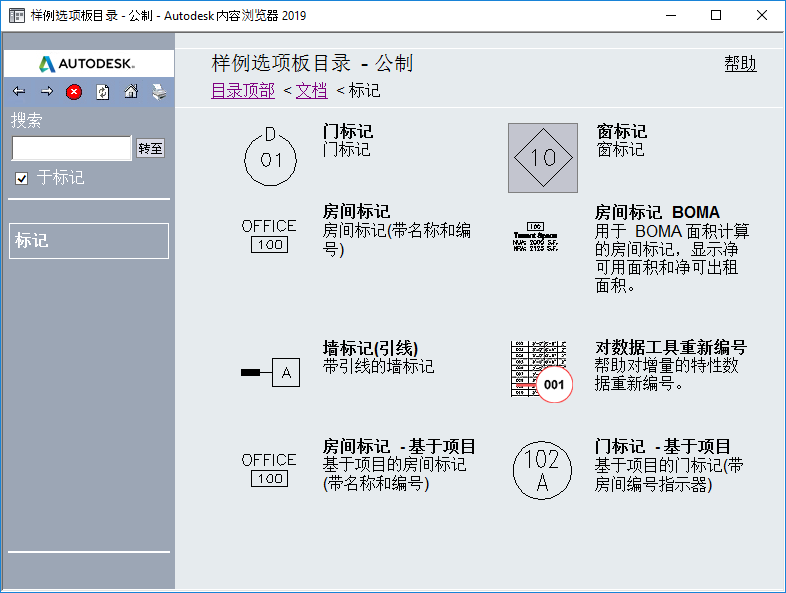This screenshot has height=593, width=786.
Task: Select the 房间标记 BOMA thumbnail
Action: (x=535, y=237)
